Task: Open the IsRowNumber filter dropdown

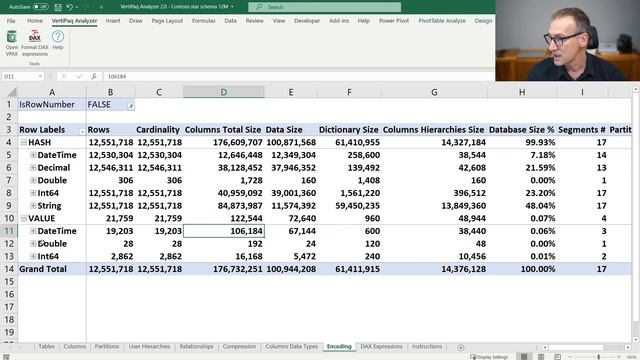Action: (131, 106)
